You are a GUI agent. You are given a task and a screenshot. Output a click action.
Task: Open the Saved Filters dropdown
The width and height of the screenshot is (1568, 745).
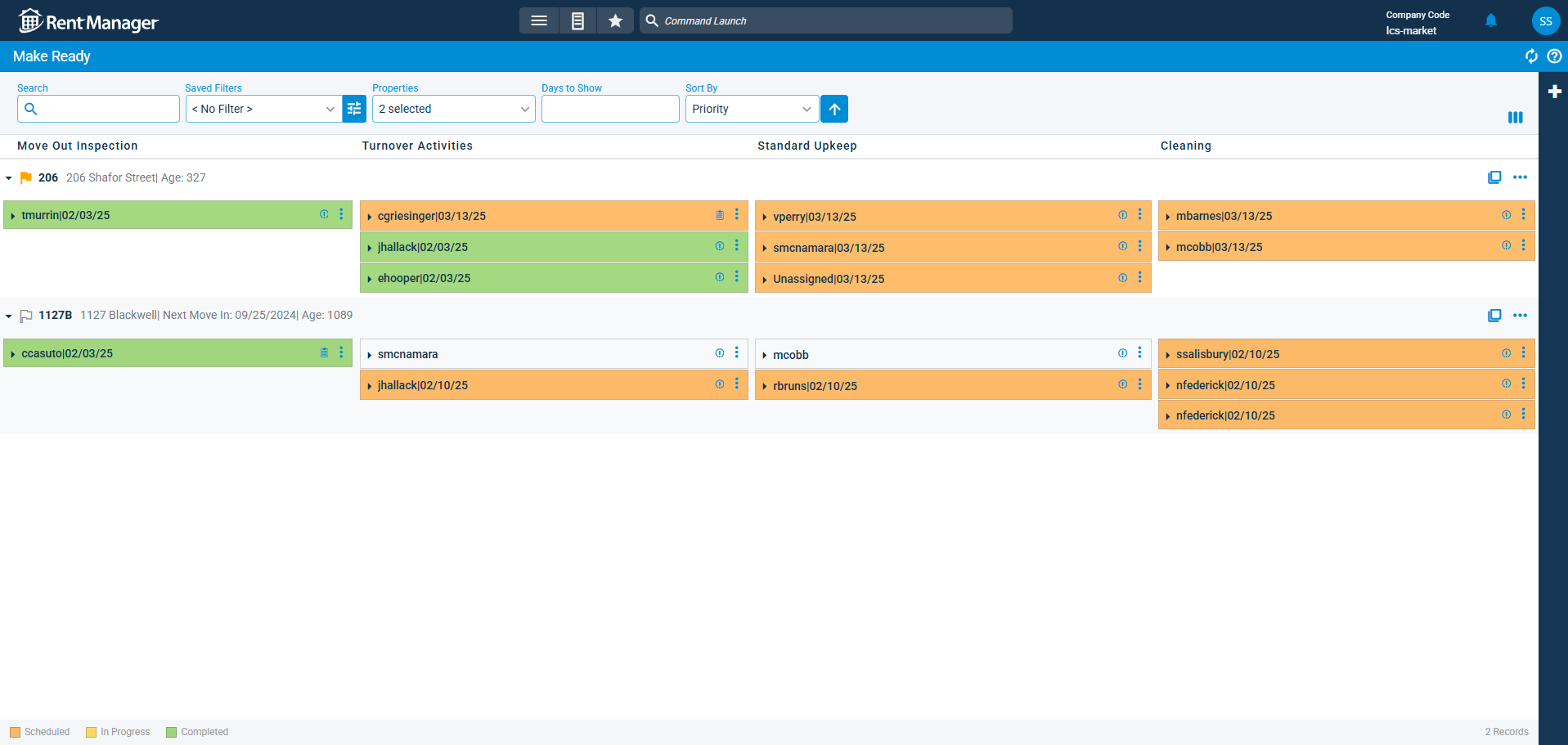[263, 109]
